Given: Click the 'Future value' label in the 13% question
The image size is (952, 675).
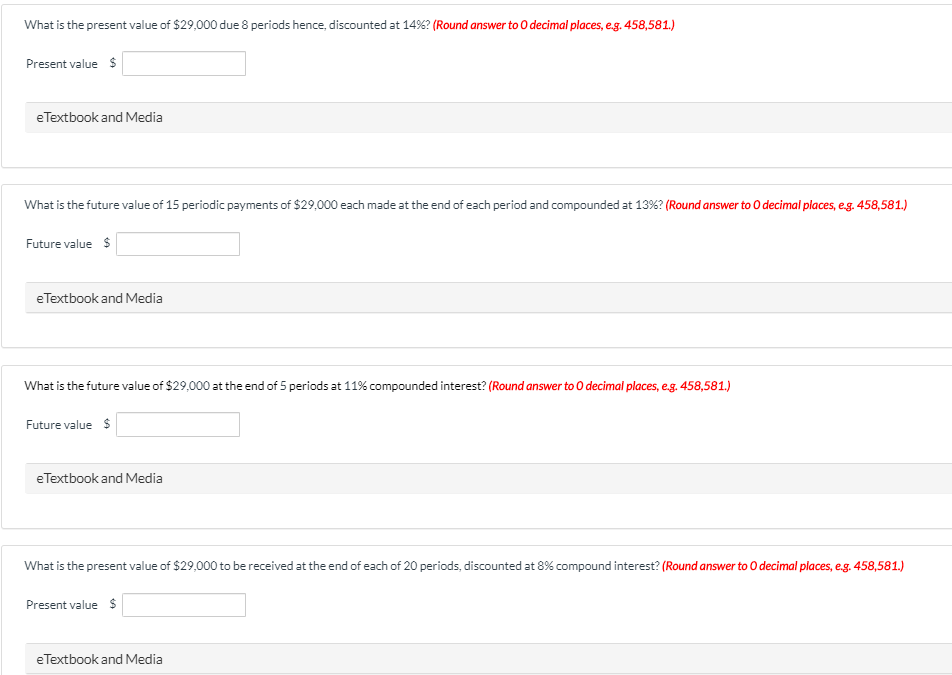Looking at the screenshot, I should tap(59, 244).
